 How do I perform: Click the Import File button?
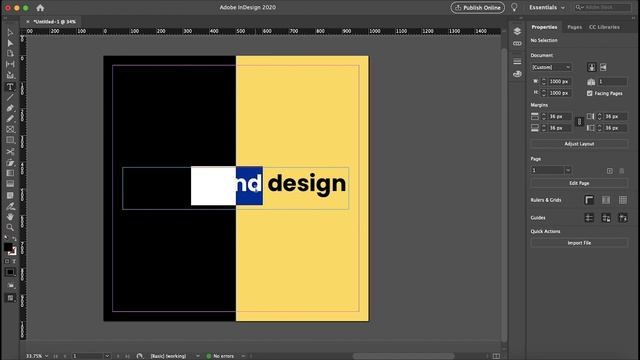point(579,243)
